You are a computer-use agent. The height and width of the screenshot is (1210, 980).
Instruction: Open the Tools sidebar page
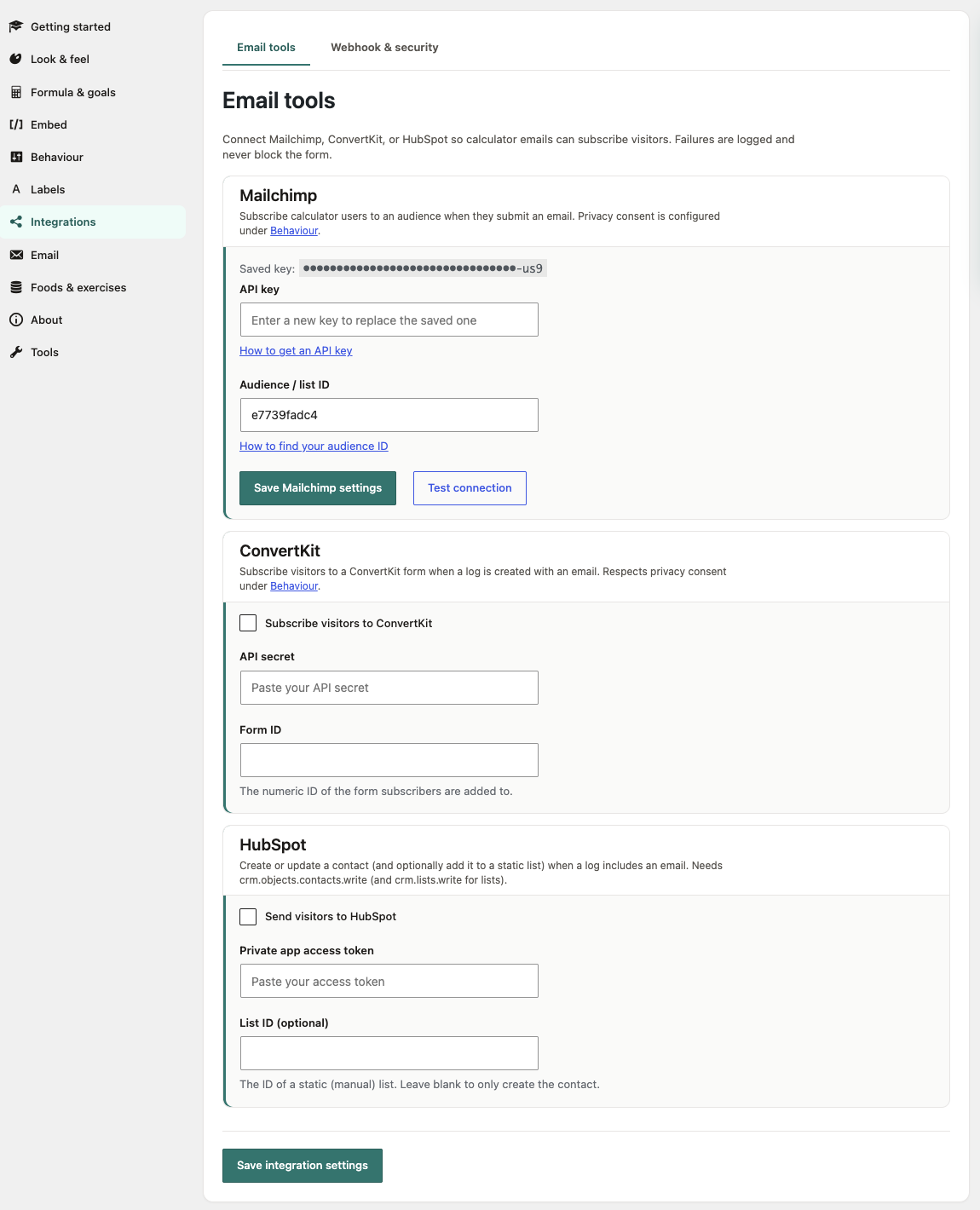pyautogui.click(x=93, y=352)
